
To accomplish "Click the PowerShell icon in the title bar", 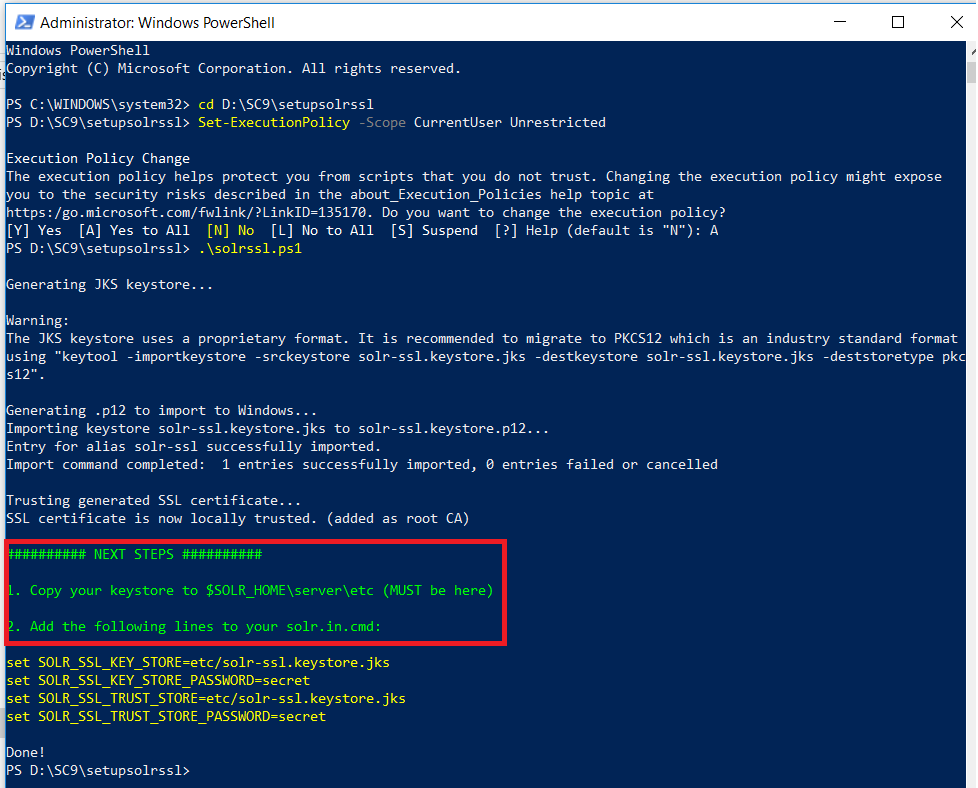I will [x=24, y=22].
